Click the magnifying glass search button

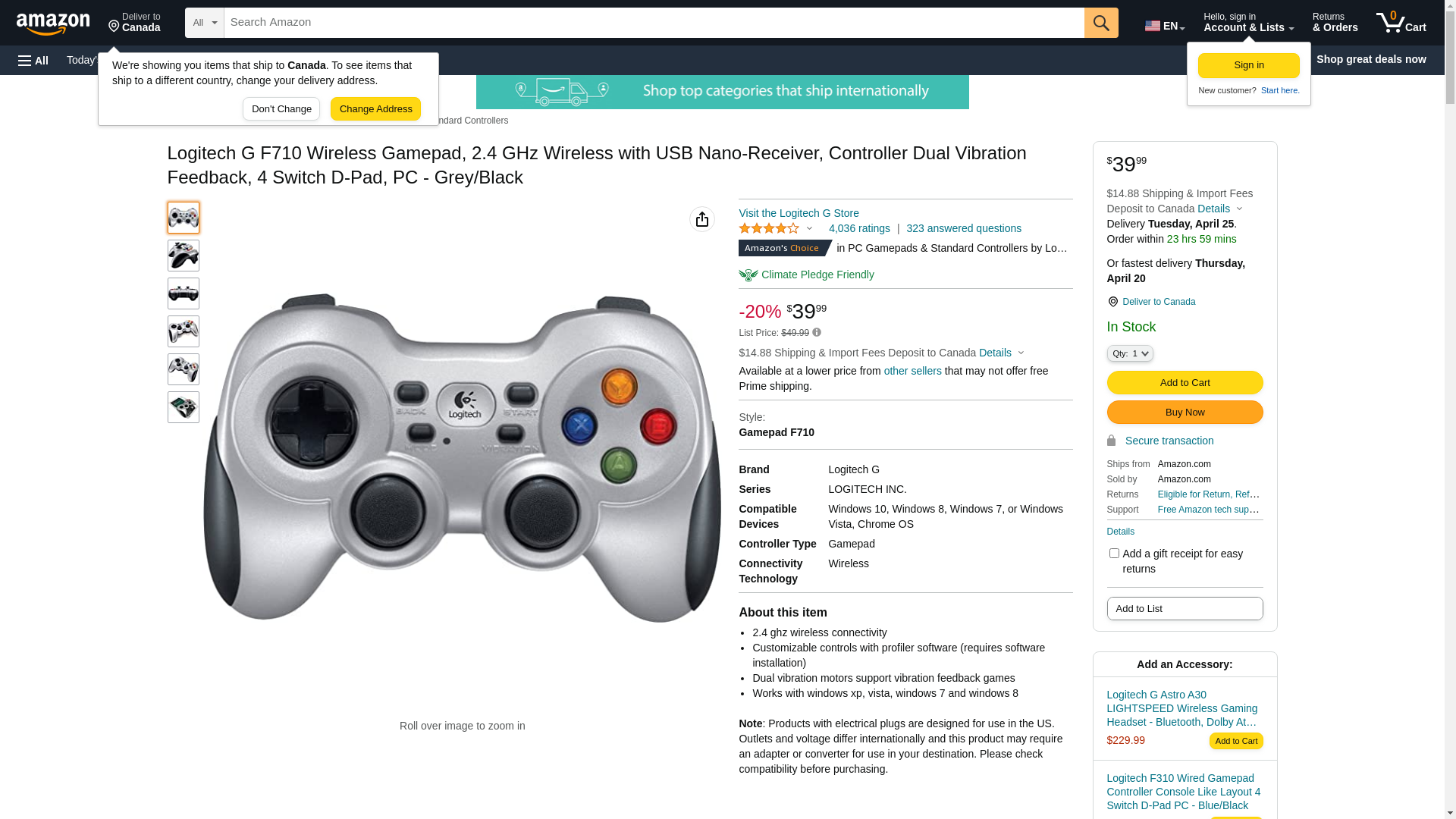1101,23
